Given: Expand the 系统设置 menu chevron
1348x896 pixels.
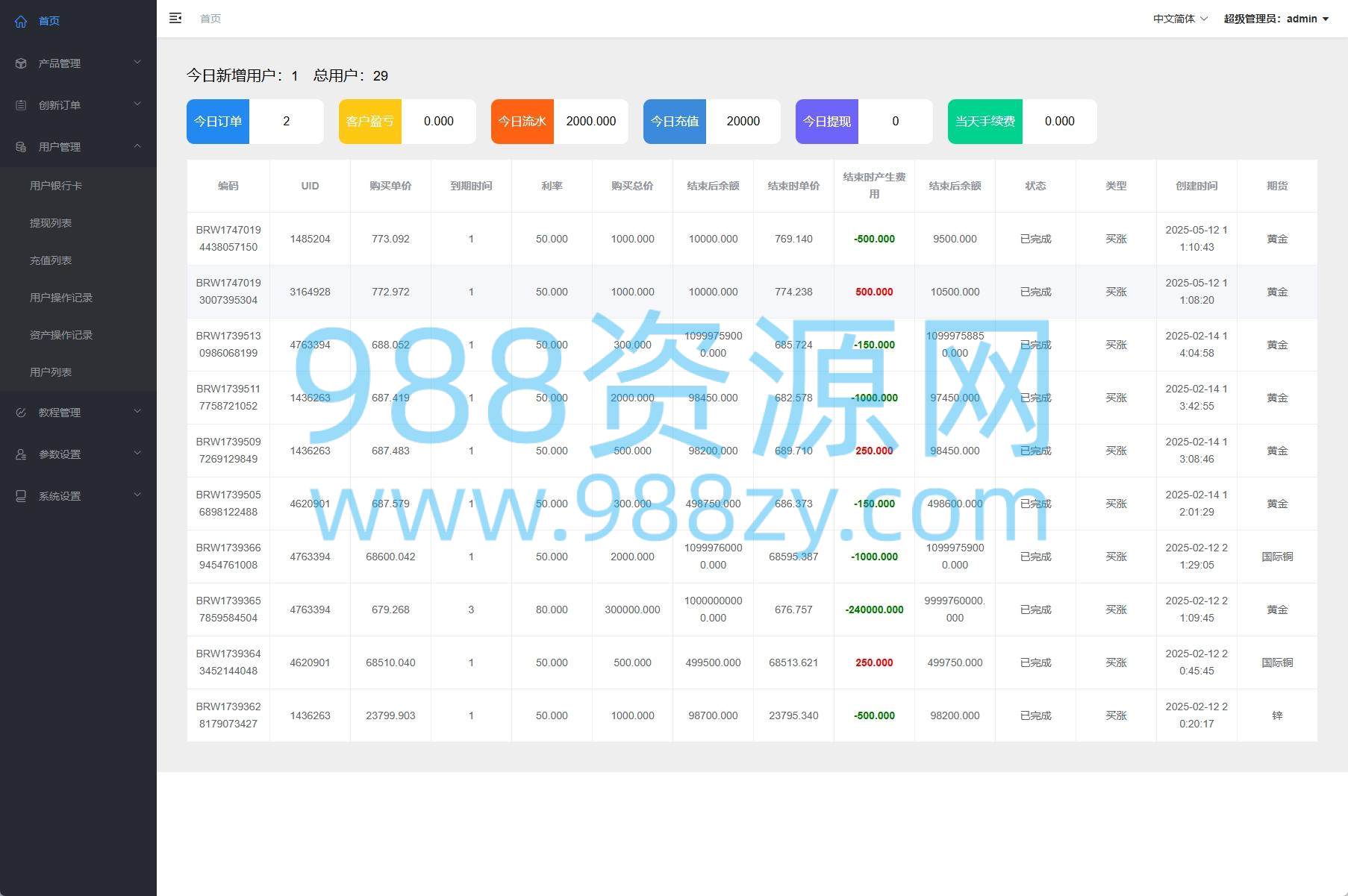Looking at the screenshot, I should (137, 495).
